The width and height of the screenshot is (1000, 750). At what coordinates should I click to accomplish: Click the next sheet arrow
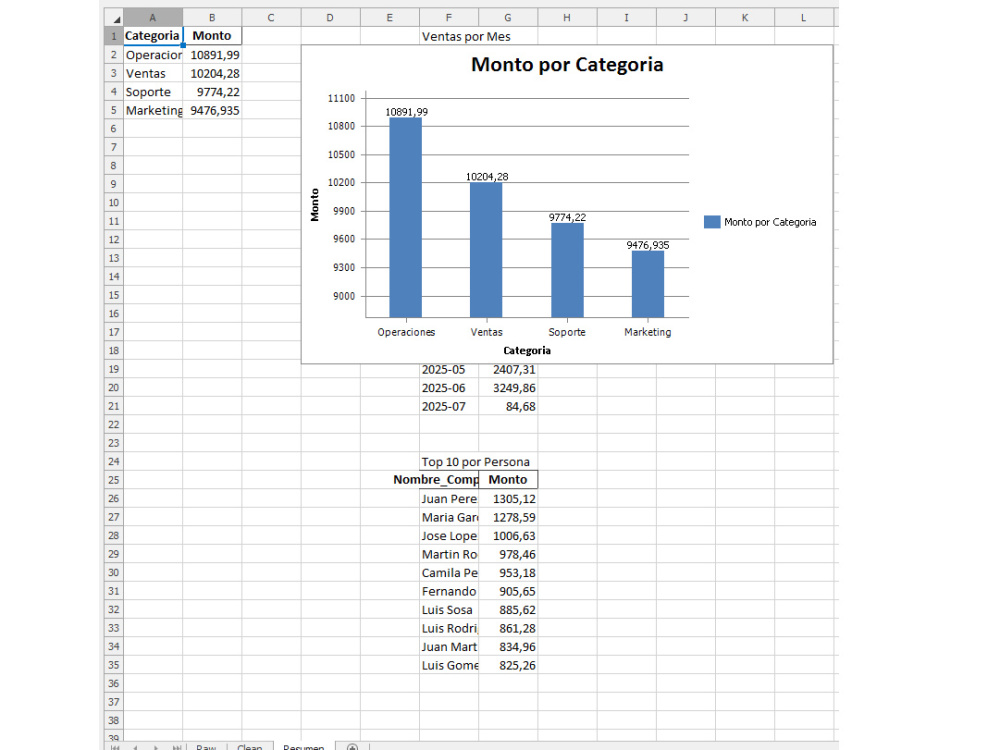(156, 747)
